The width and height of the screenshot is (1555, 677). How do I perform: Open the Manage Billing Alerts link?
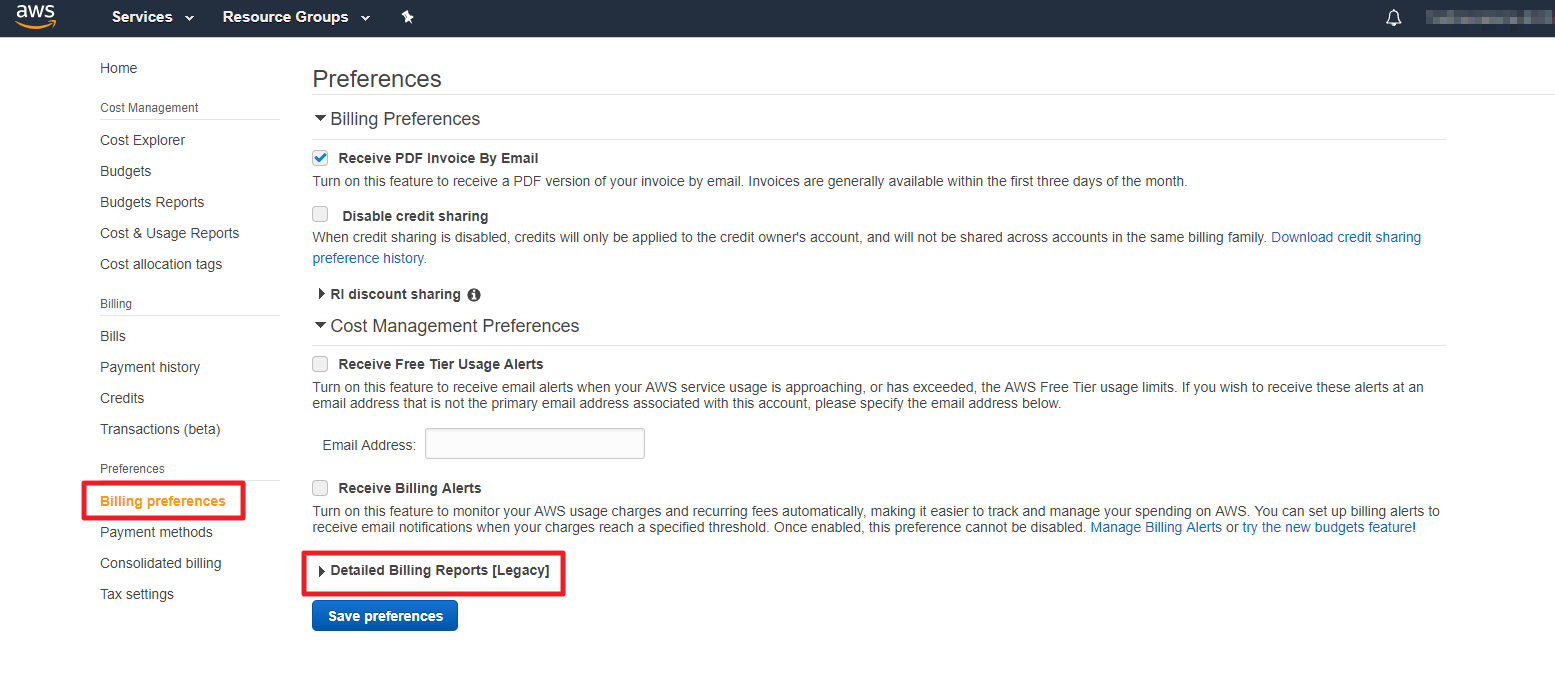tap(1155, 527)
